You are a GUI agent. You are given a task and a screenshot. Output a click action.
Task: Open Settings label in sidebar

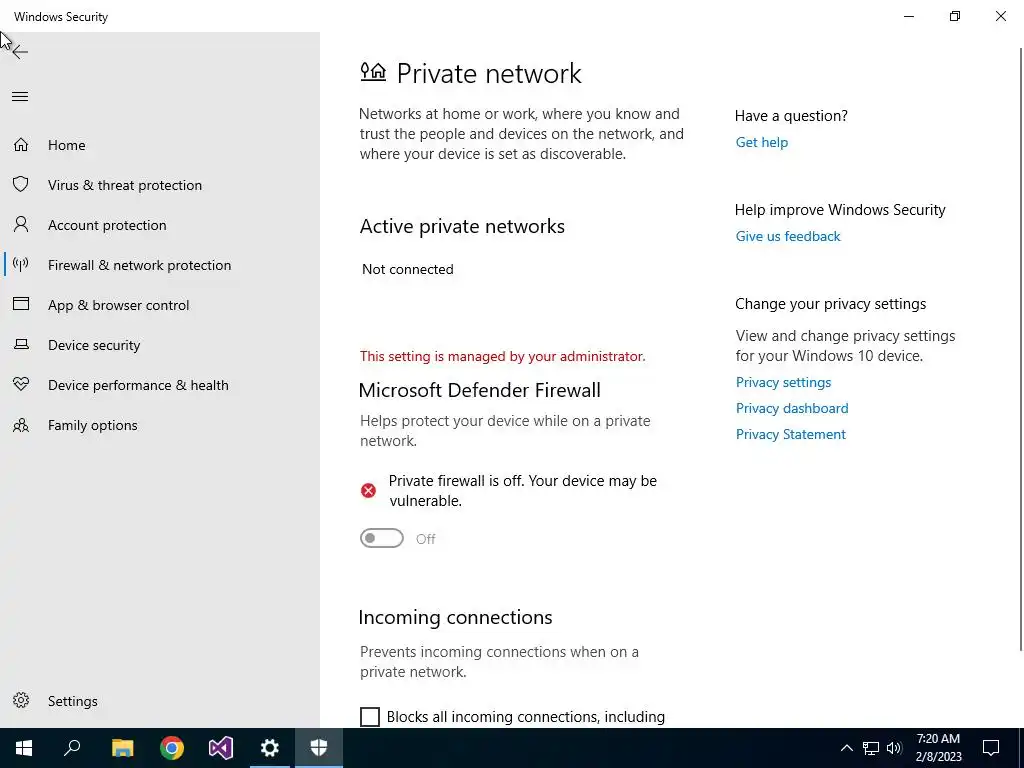pos(72,701)
